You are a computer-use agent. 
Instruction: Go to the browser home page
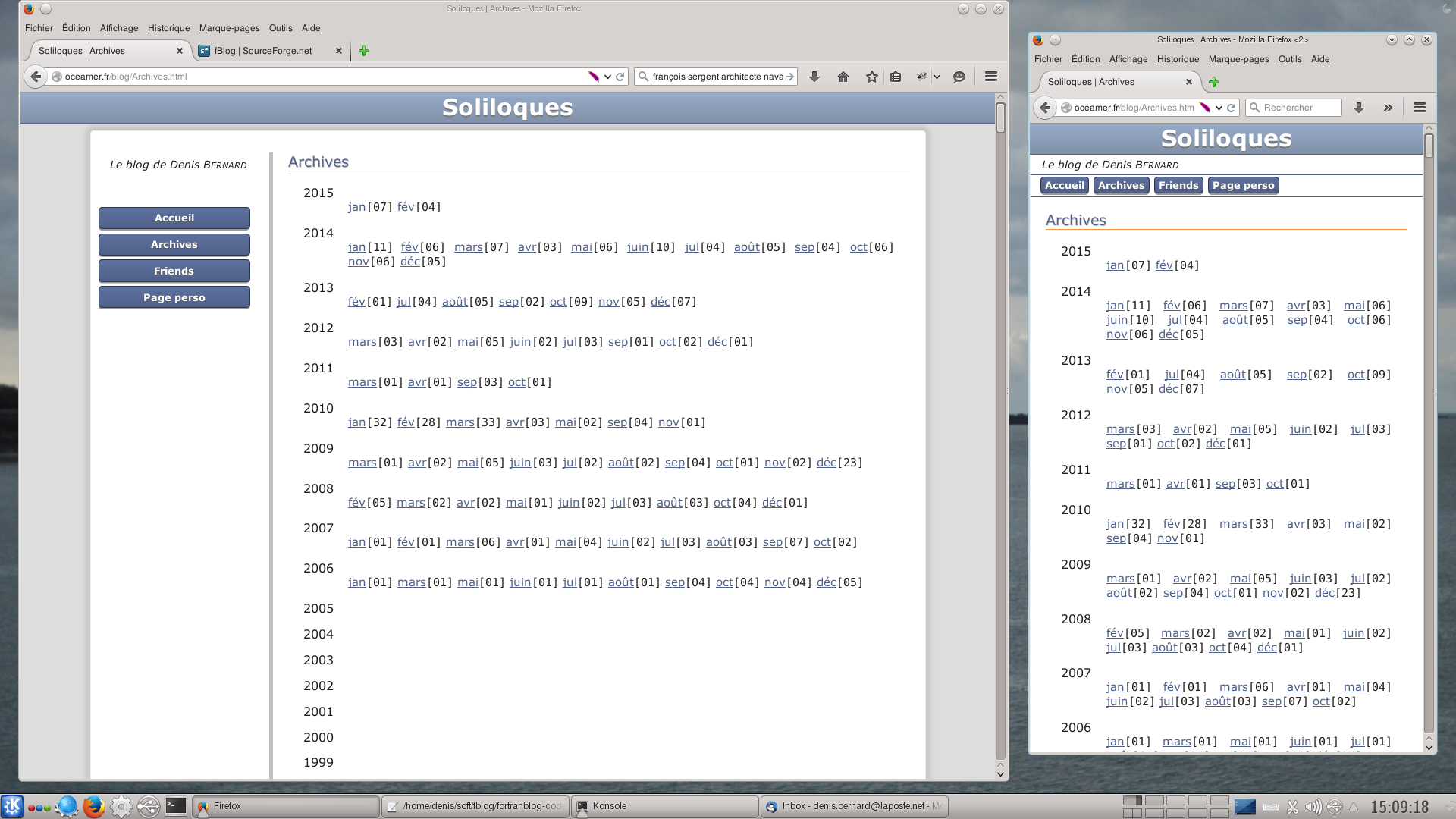pos(843,76)
